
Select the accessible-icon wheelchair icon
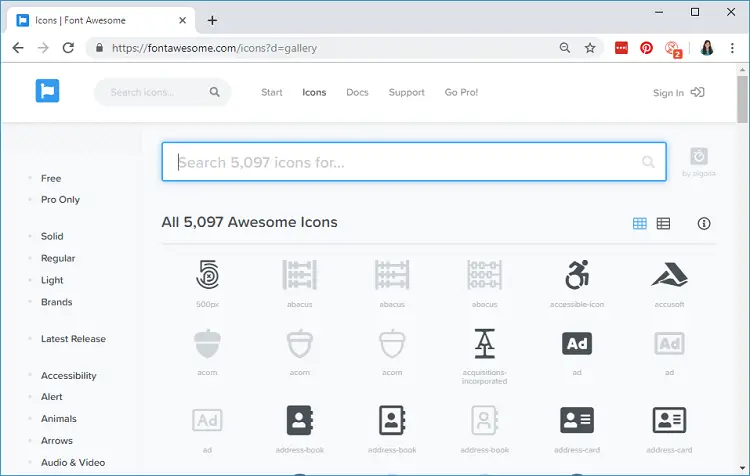coord(577,275)
